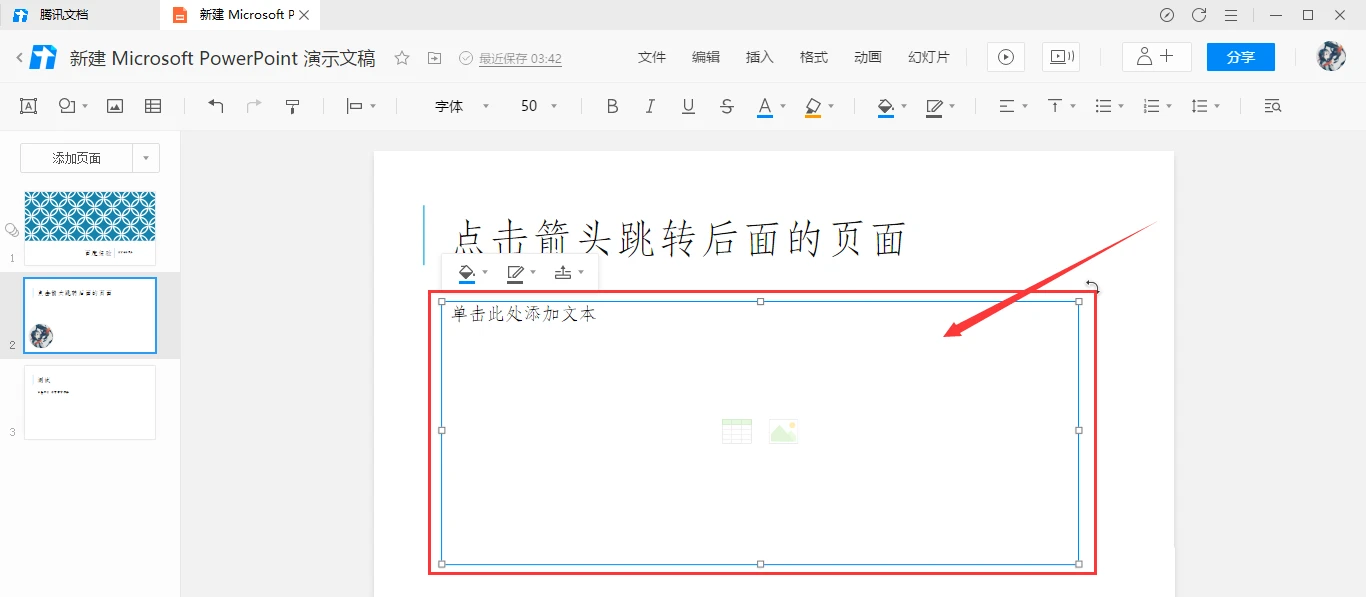
Task: Click the floating toolbar layer order icon
Action: [563, 273]
